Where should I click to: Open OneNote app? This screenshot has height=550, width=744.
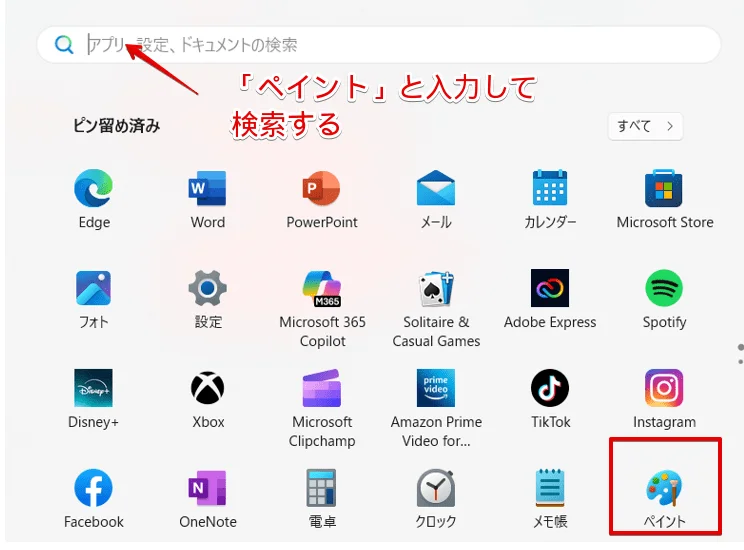(207, 498)
